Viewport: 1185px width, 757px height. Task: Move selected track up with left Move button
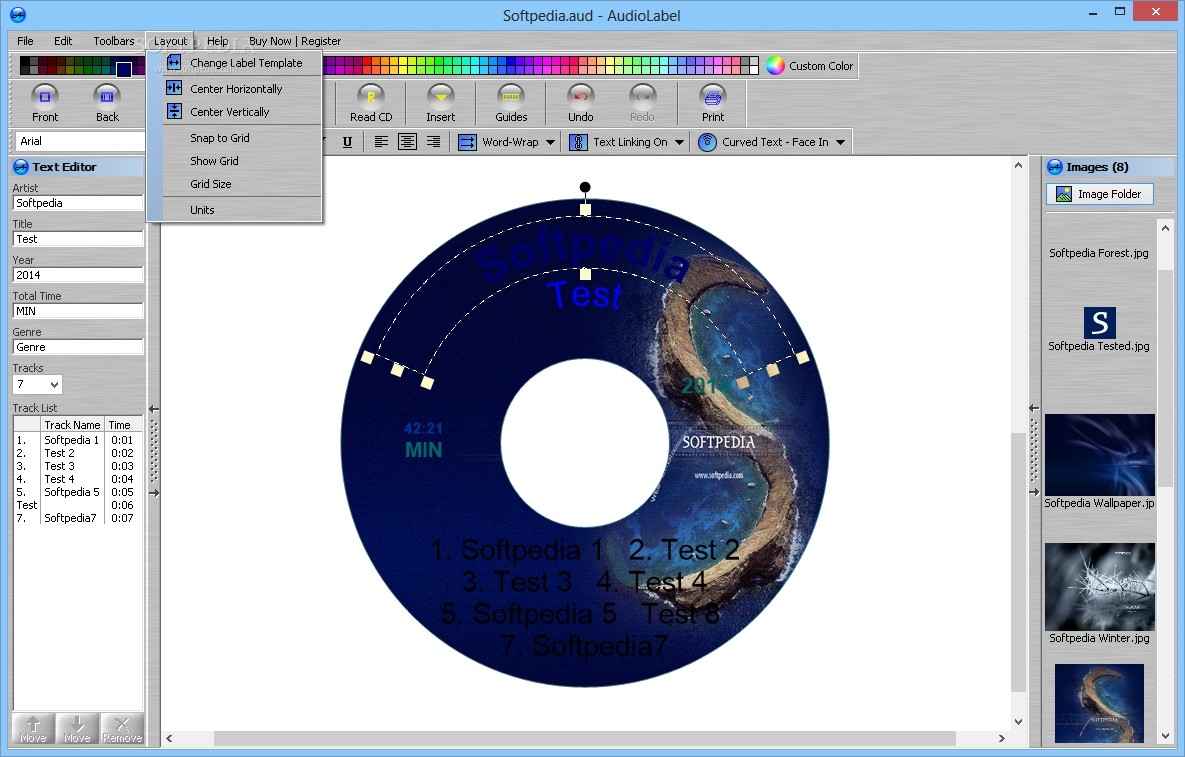coord(33,728)
